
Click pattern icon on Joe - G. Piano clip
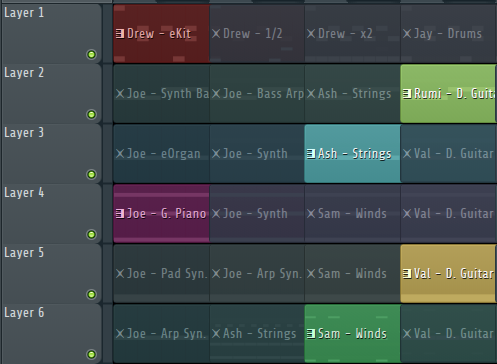click(x=120, y=214)
